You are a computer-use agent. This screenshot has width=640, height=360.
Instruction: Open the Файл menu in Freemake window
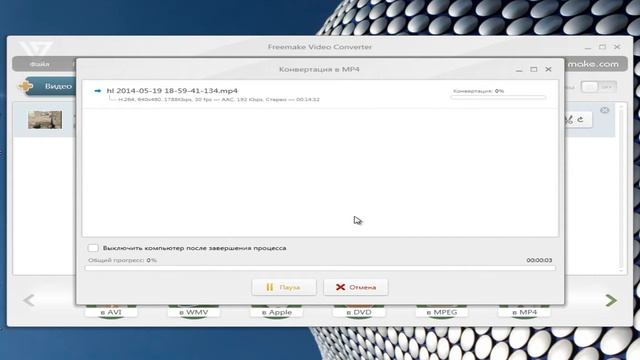[x=40, y=64]
